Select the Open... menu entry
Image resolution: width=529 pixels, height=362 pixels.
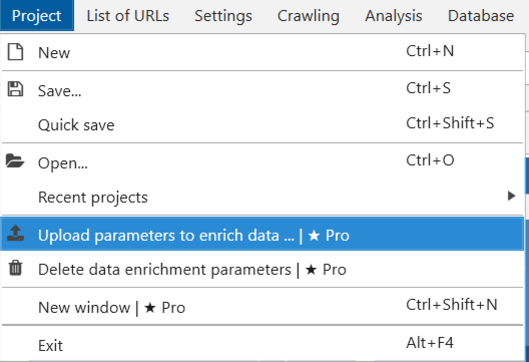pos(262,162)
